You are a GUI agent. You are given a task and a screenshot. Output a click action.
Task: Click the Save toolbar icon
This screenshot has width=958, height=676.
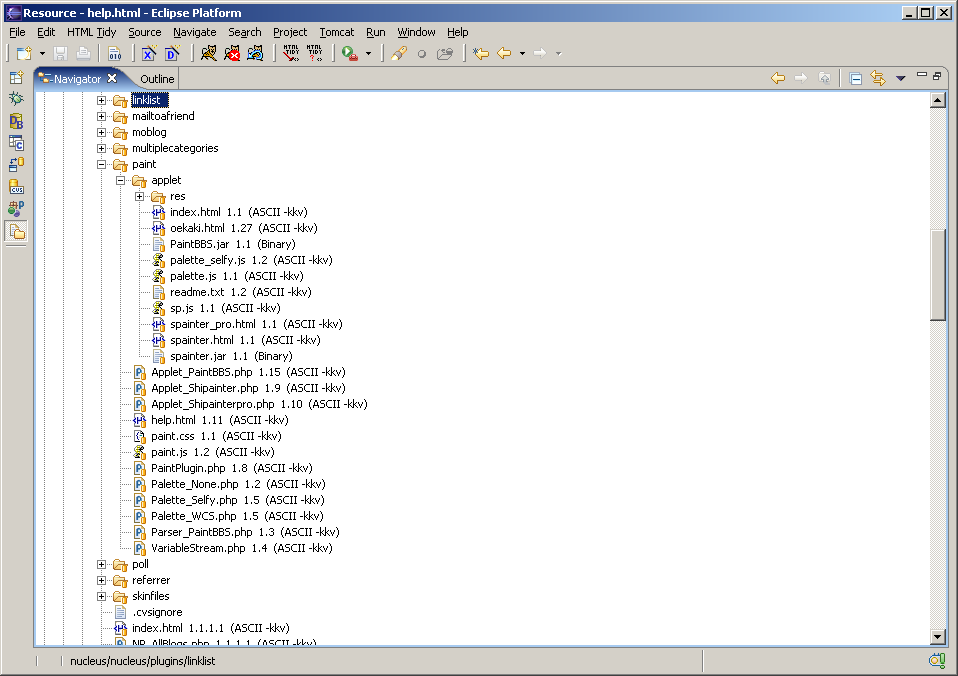tap(60, 54)
